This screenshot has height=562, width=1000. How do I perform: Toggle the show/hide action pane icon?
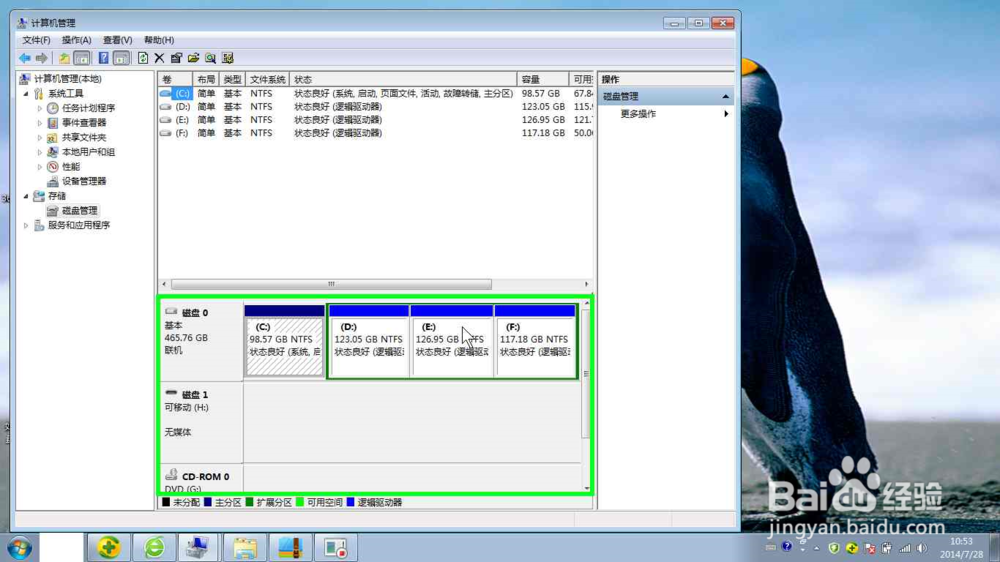pos(121,58)
